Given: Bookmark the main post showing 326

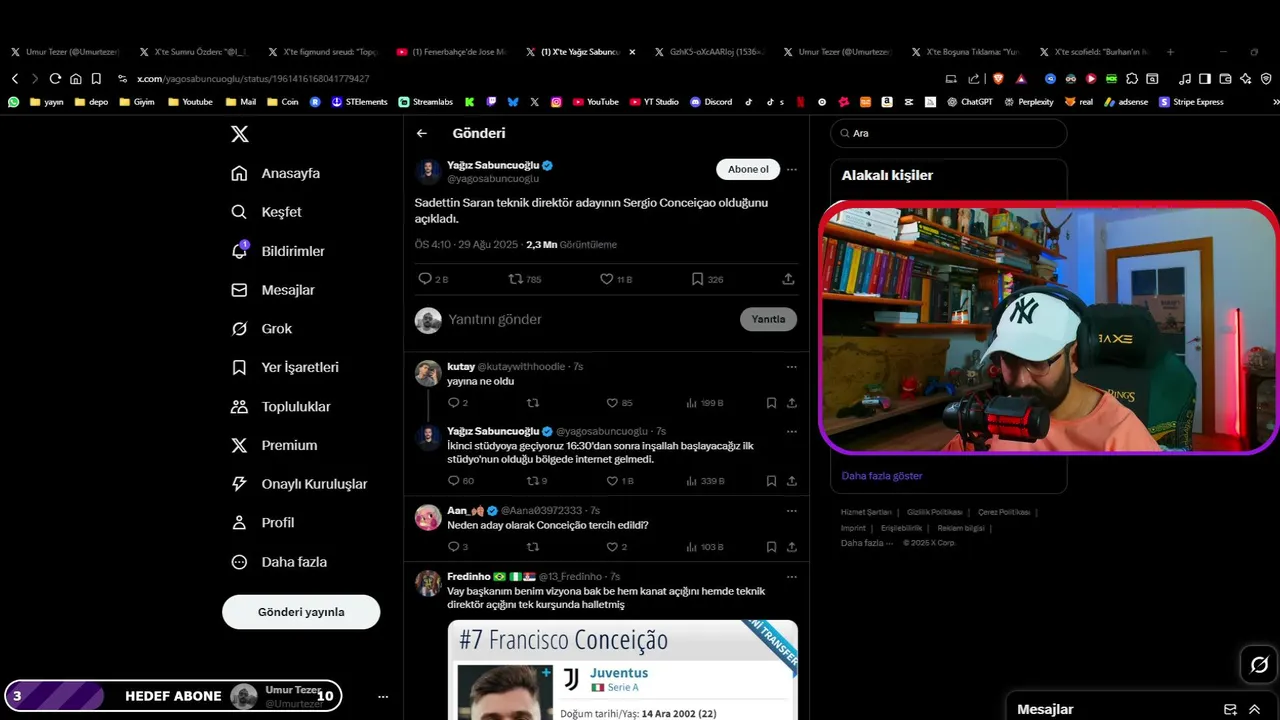Looking at the screenshot, I should point(697,279).
